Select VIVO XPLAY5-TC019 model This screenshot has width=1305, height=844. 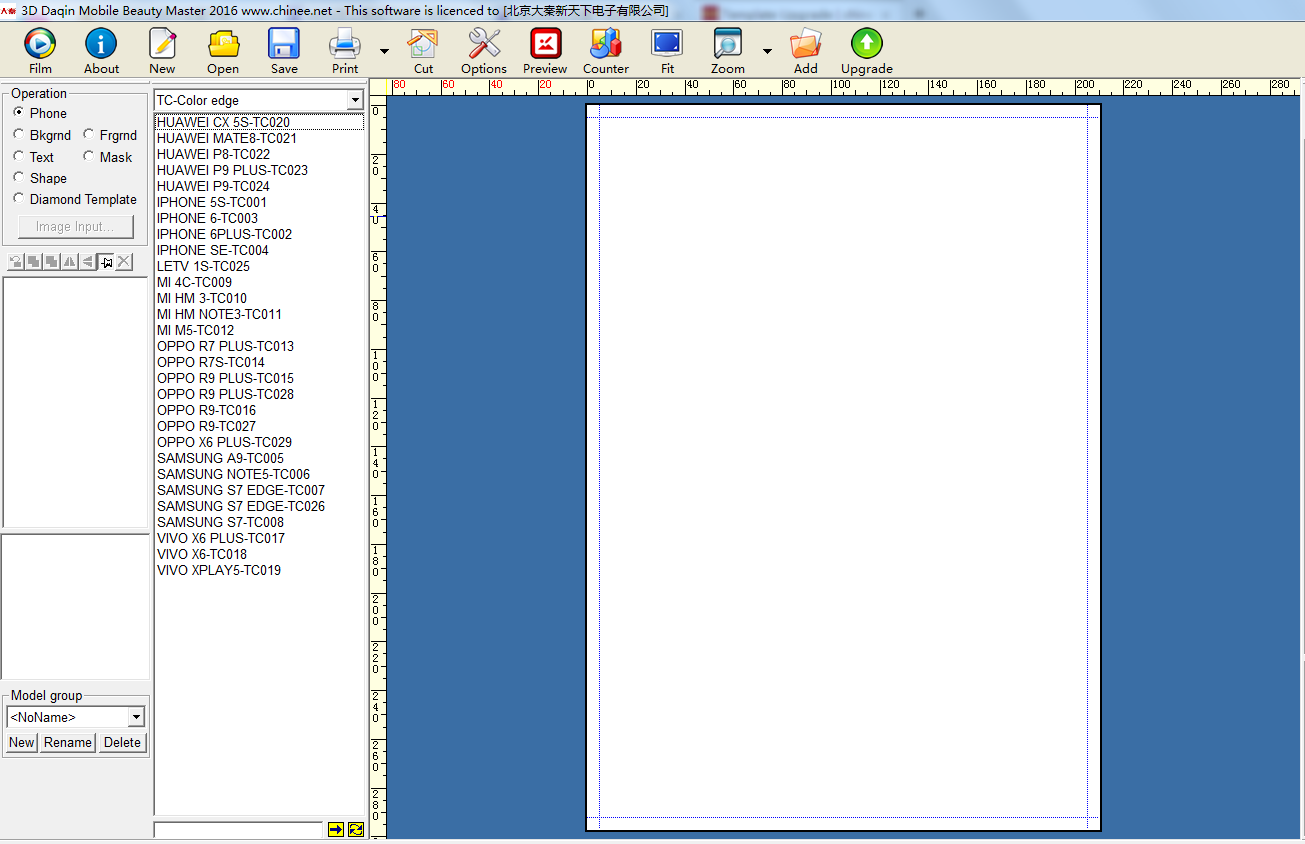tap(259, 570)
